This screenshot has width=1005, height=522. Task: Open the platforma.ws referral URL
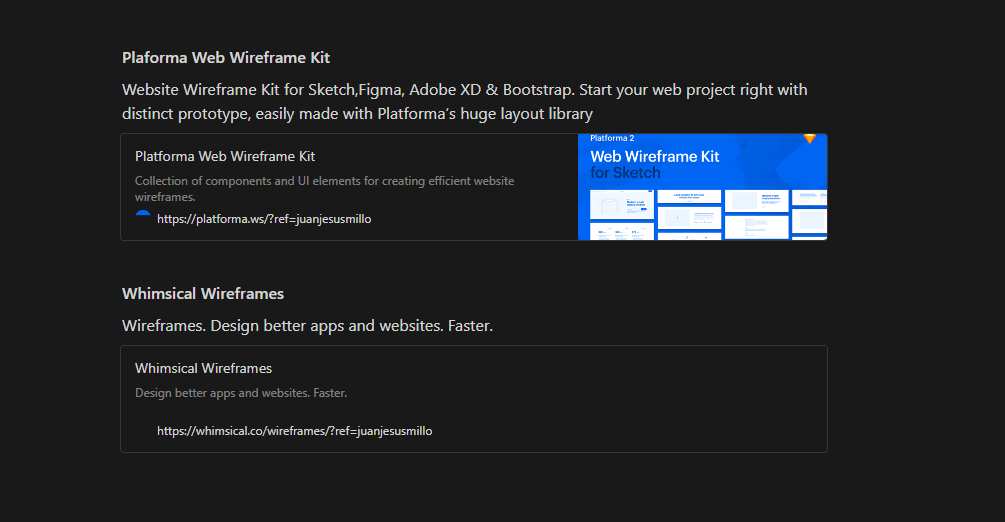tap(264, 218)
